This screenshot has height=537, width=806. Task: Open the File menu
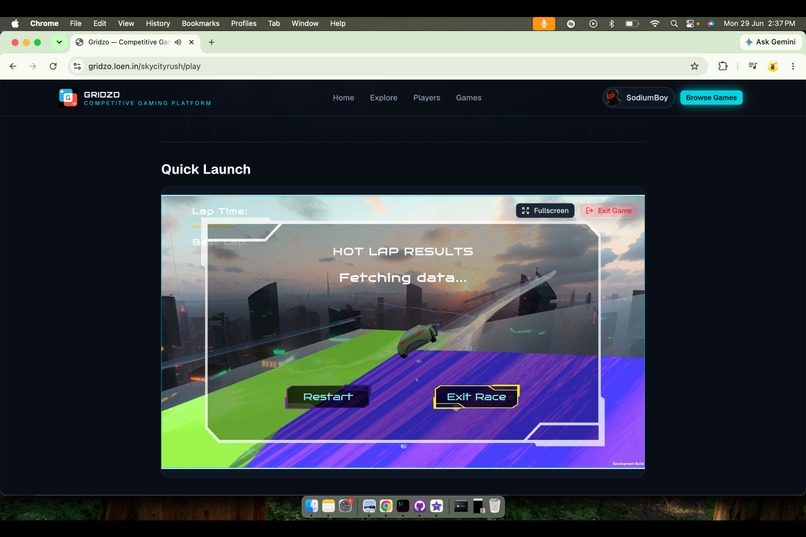pos(76,23)
